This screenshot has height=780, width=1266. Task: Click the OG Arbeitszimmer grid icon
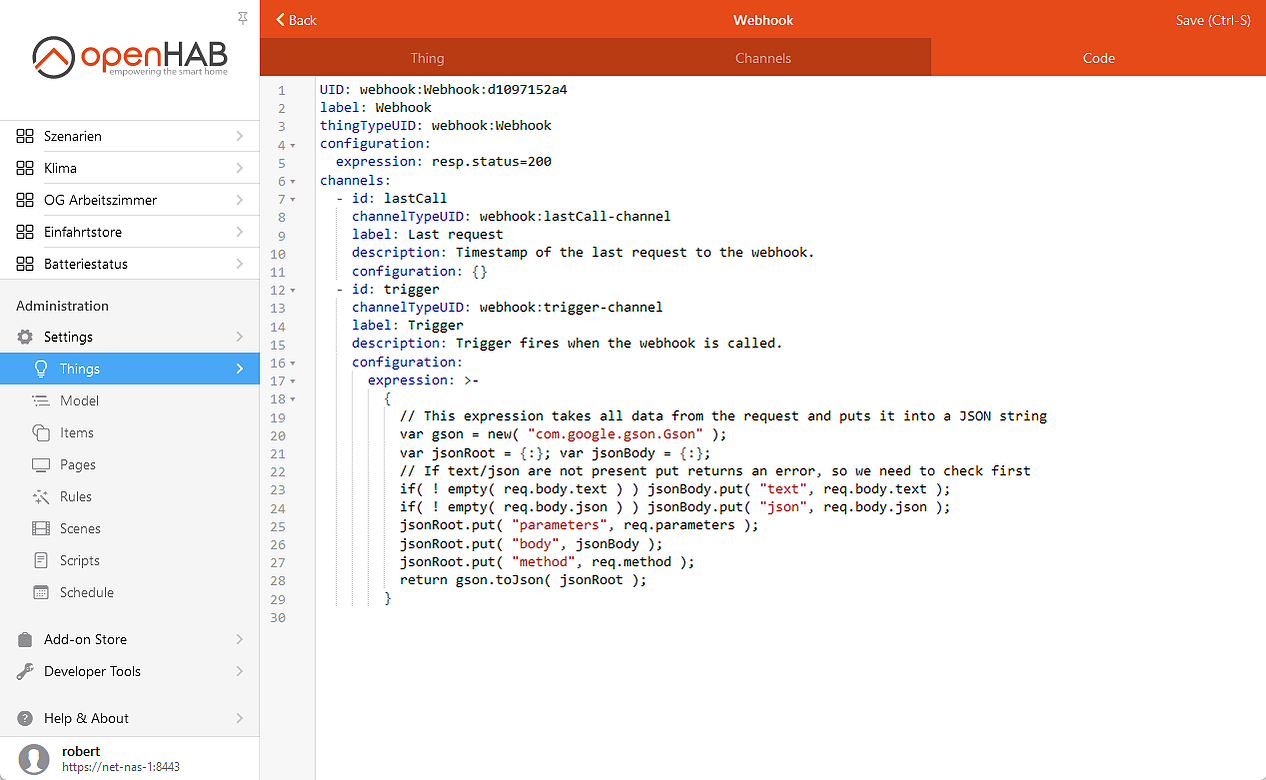(25, 200)
